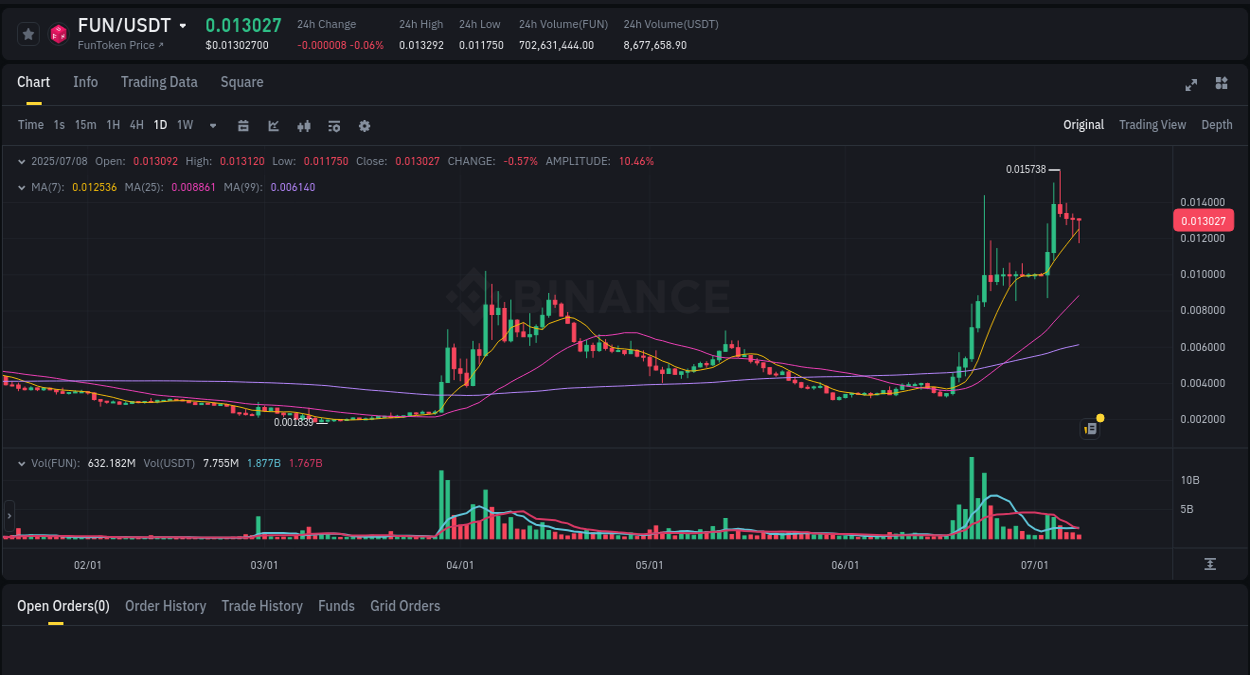The image size is (1250, 675).
Task: Collapse the moving averages row chevron
Action: click(x=22, y=186)
